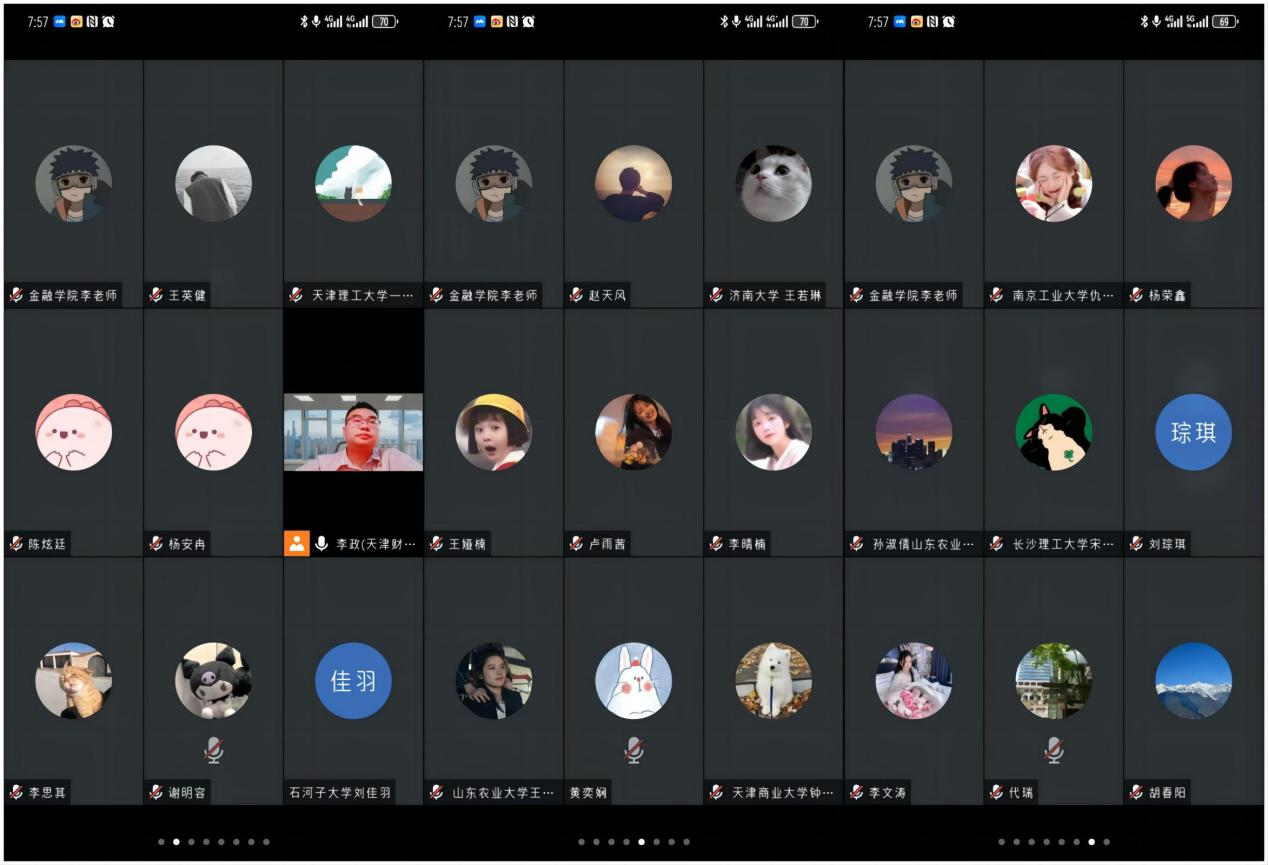The width and height of the screenshot is (1268, 865).
Task: Tap the battery indicator showing 69
Action: pos(1224,22)
